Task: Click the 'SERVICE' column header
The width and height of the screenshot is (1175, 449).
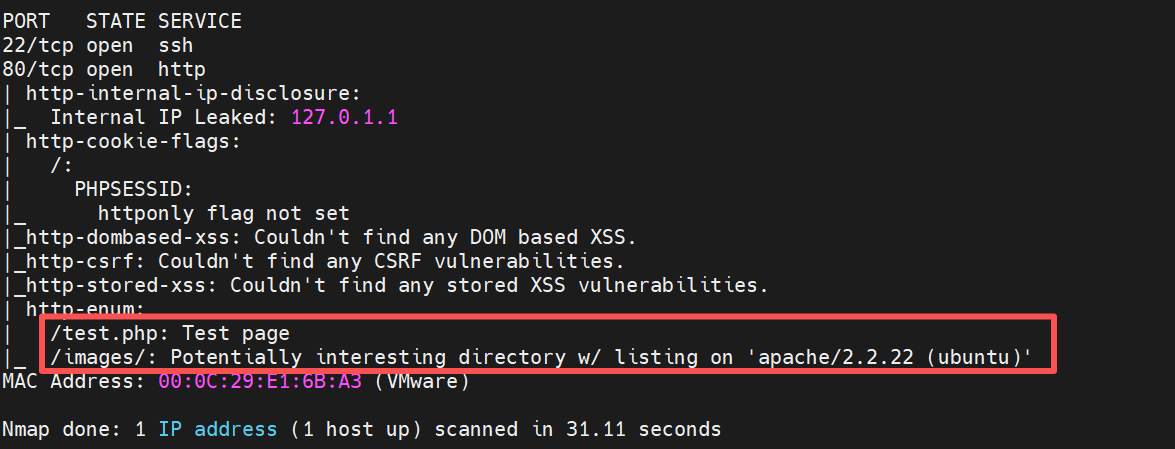Action: (x=199, y=21)
